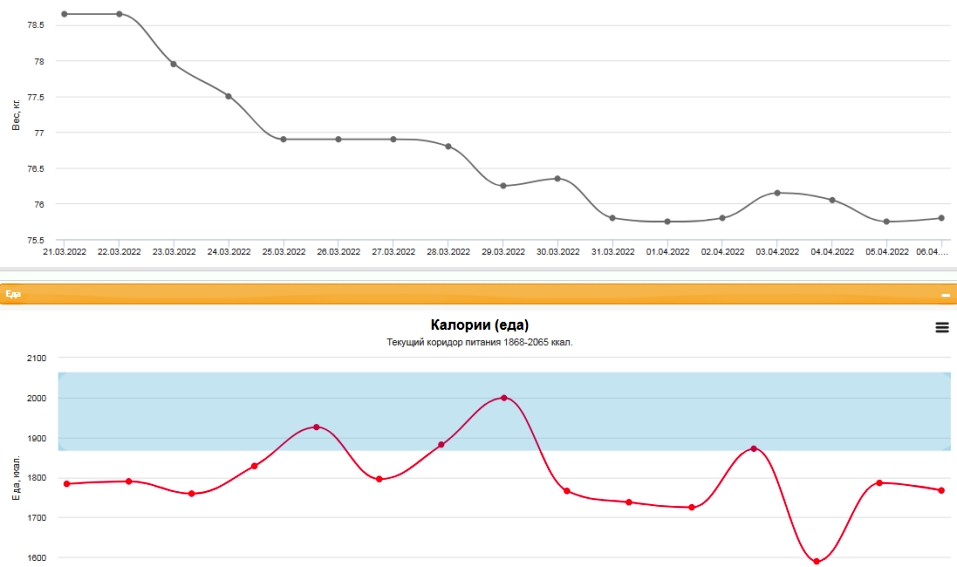The width and height of the screenshot is (957, 567).
Task: Select weight data point for 02.04.2022
Action: tap(723, 218)
